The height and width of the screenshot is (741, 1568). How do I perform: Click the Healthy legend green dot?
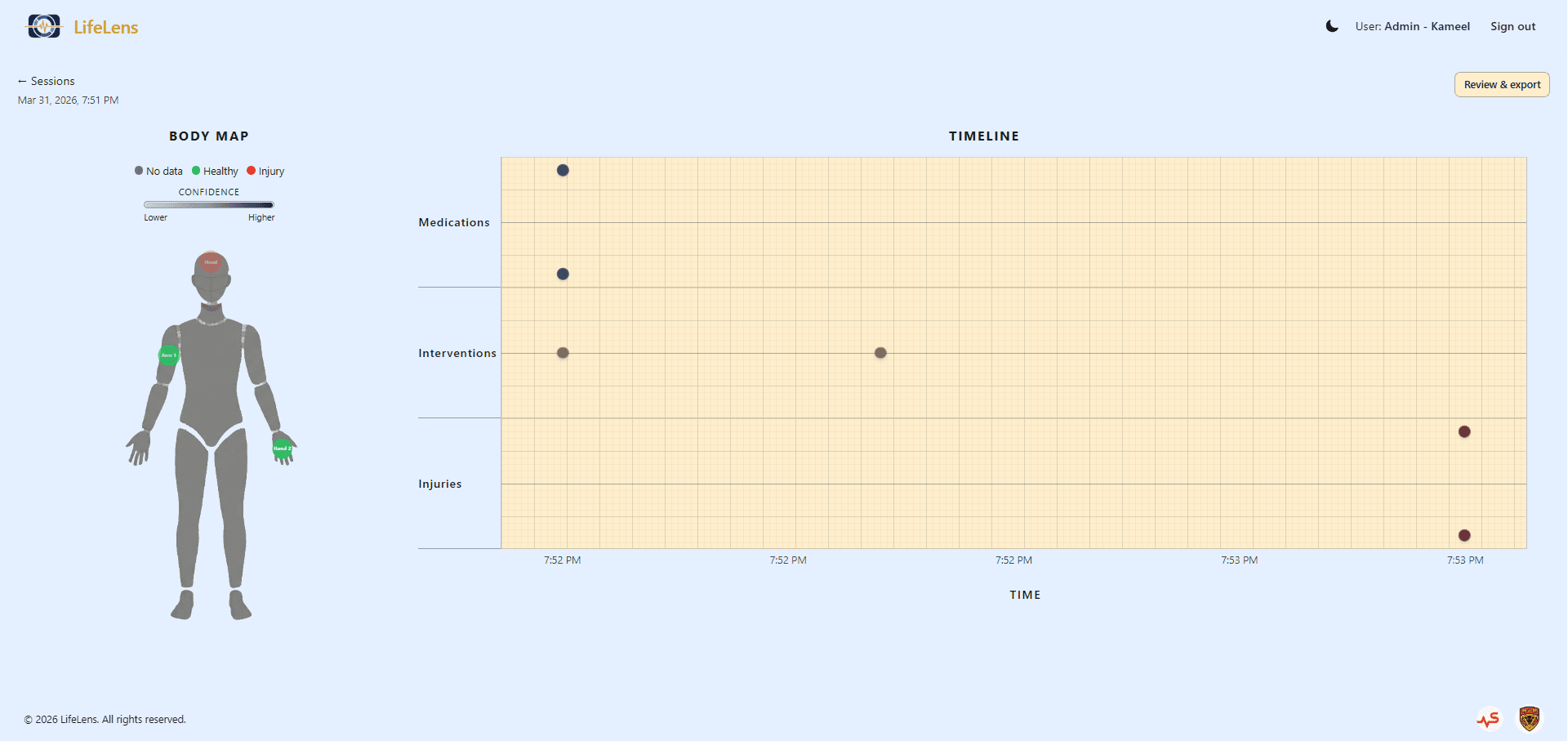click(x=196, y=171)
